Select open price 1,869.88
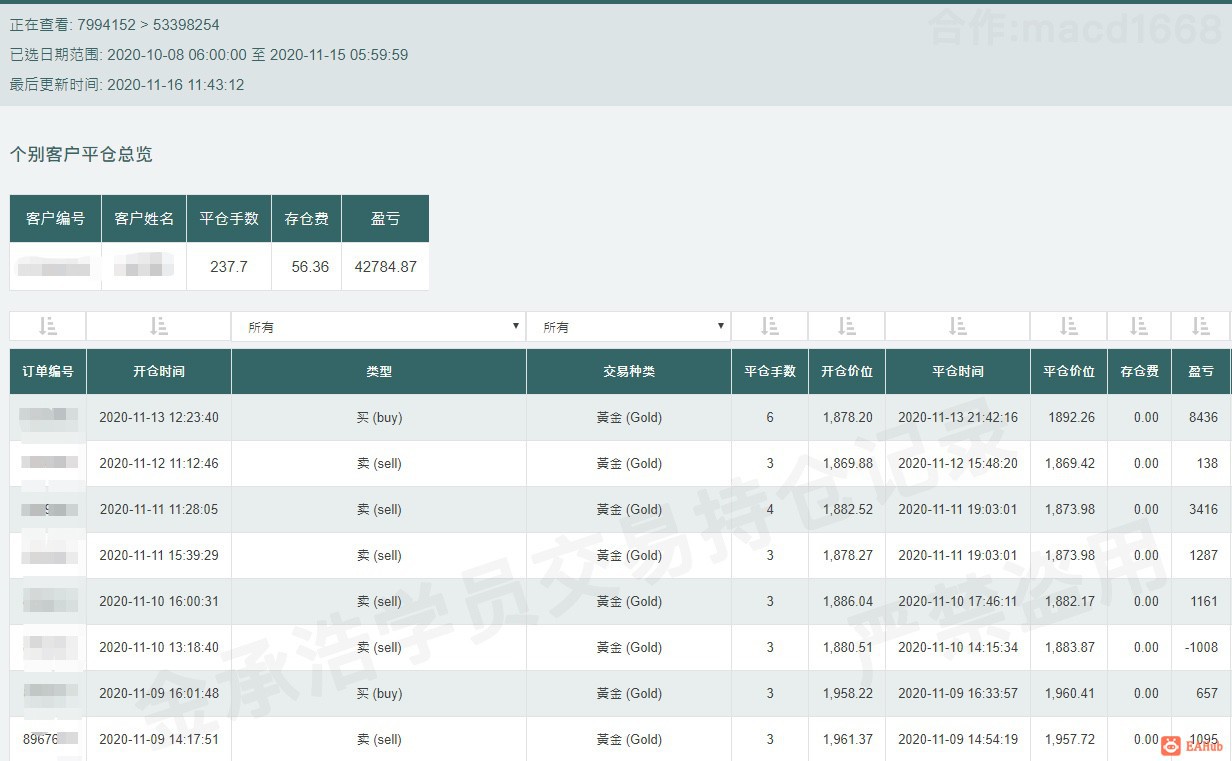Image resolution: width=1232 pixels, height=761 pixels. tap(847, 463)
